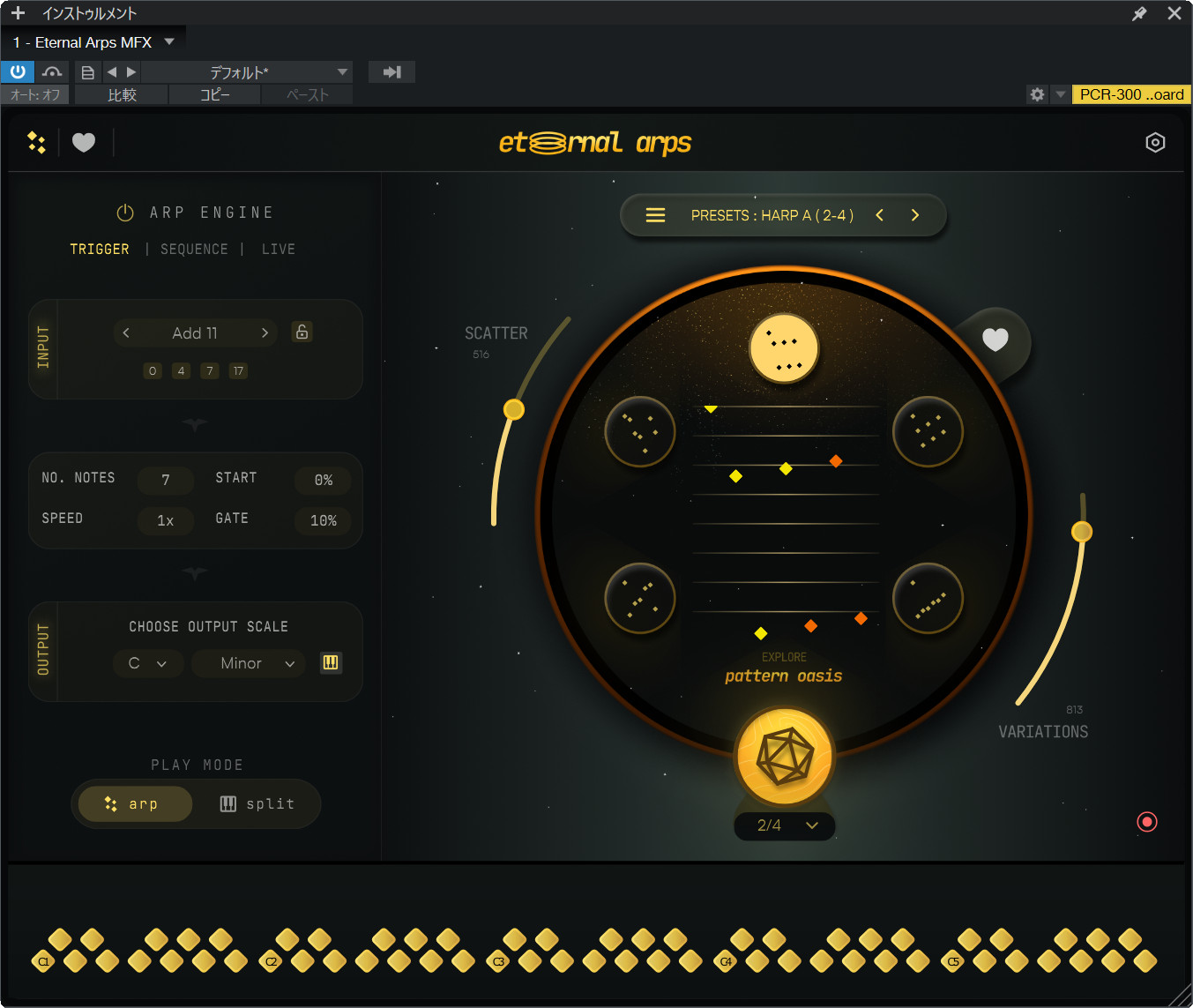The height and width of the screenshot is (1008, 1193).
Task: Switch to LIVE mode tab
Action: pyautogui.click(x=279, y=250)
